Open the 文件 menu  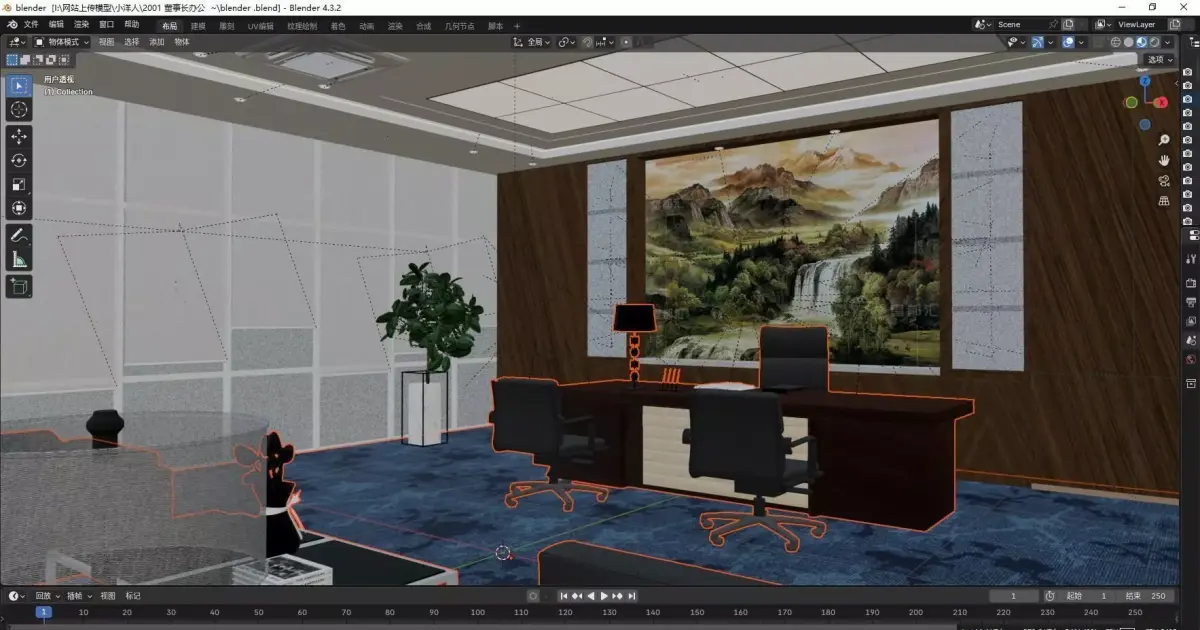click(31, 25)
